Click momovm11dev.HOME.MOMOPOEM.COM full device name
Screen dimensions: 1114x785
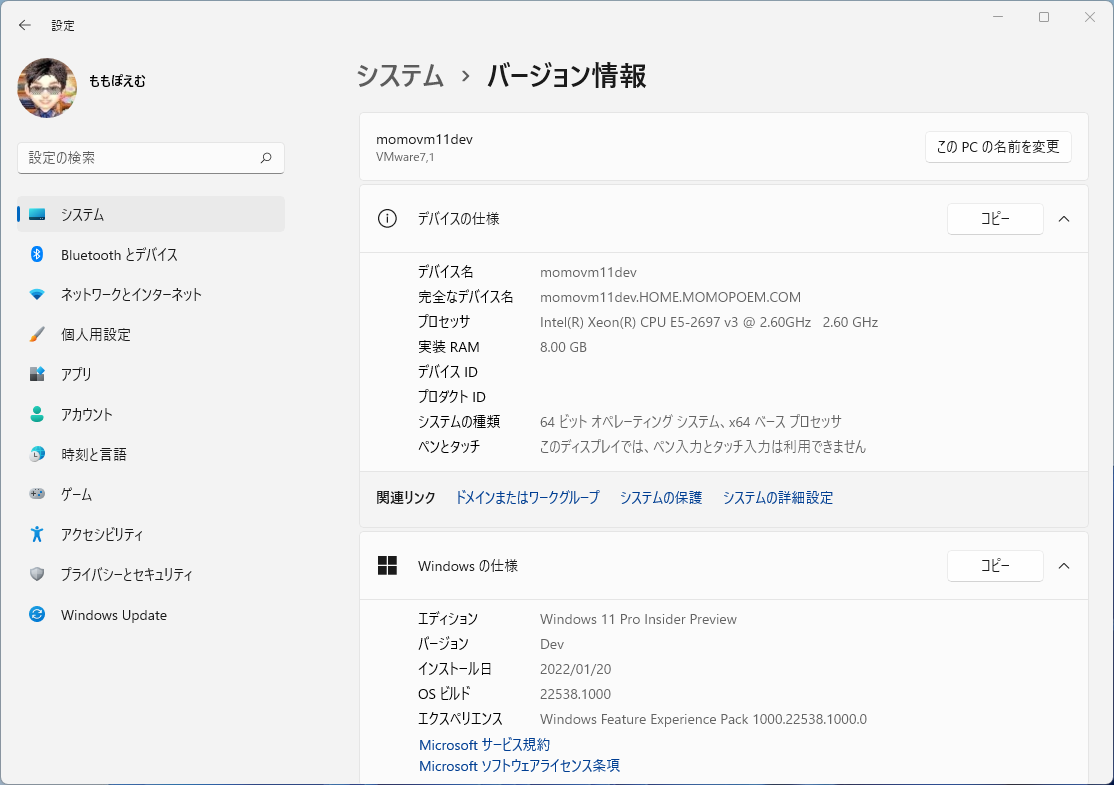670,297
